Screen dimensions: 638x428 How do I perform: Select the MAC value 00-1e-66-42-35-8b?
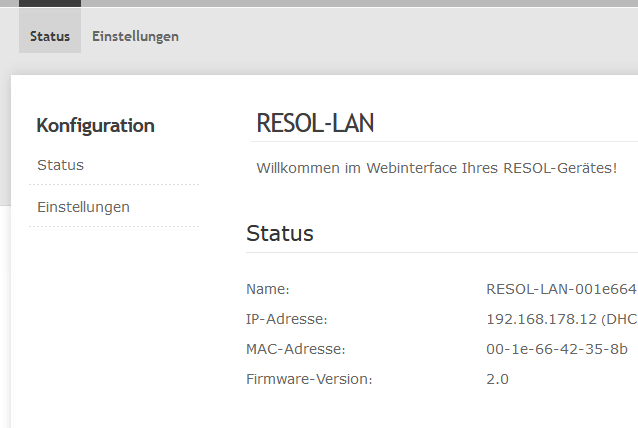[557, 349]
